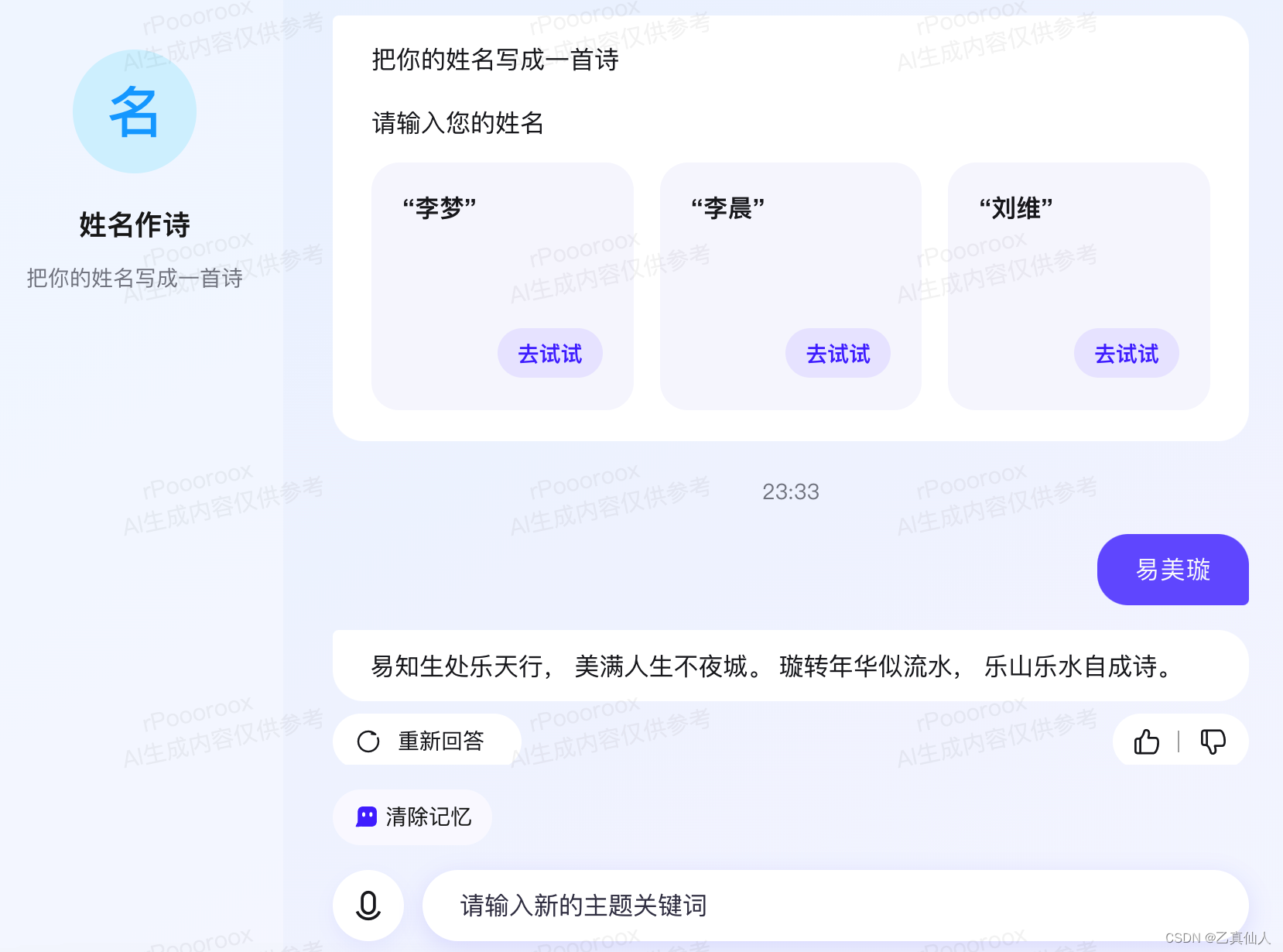Select the 李晨 example card

point(790,286)
